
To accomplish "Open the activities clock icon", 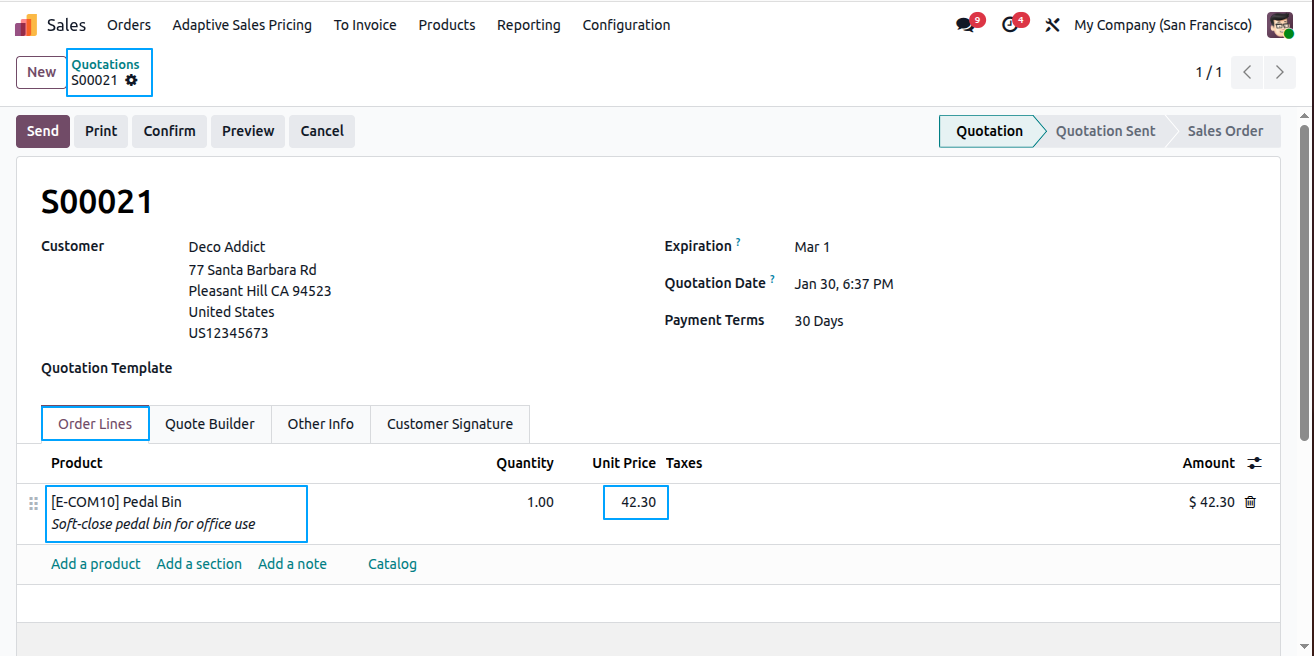I will pos(1010,25).
